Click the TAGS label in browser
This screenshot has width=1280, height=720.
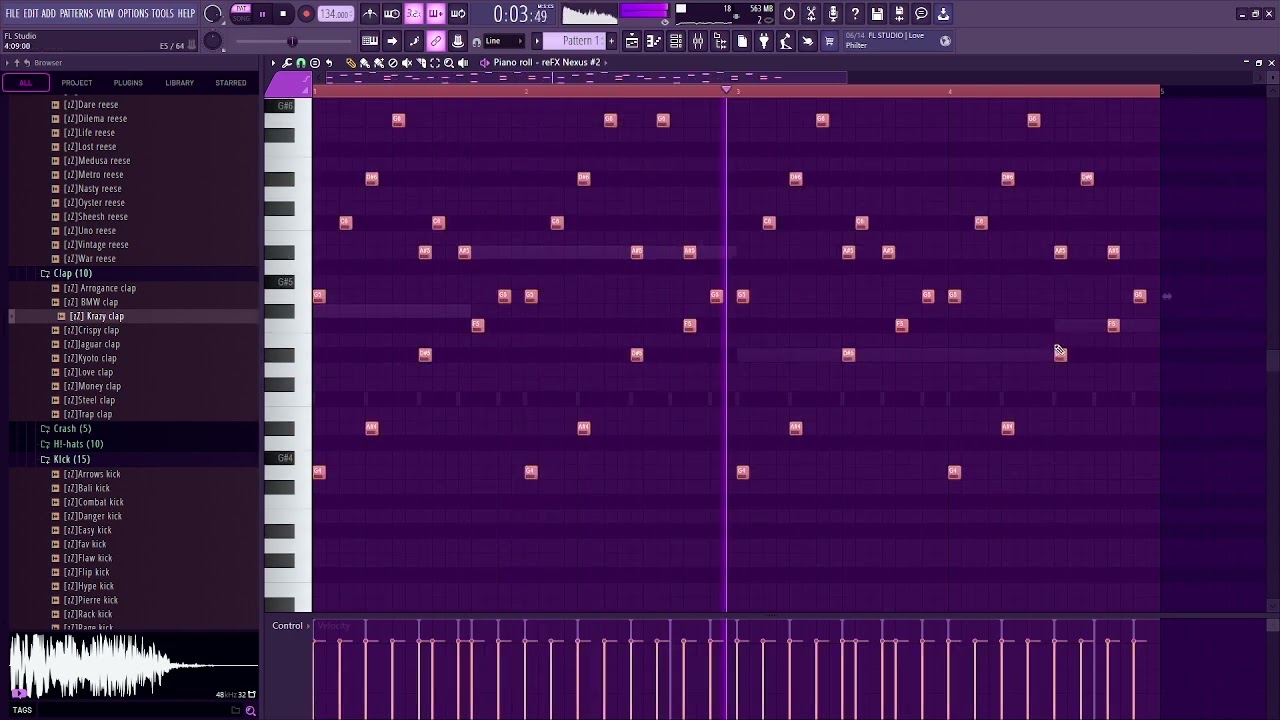(22, 710)
